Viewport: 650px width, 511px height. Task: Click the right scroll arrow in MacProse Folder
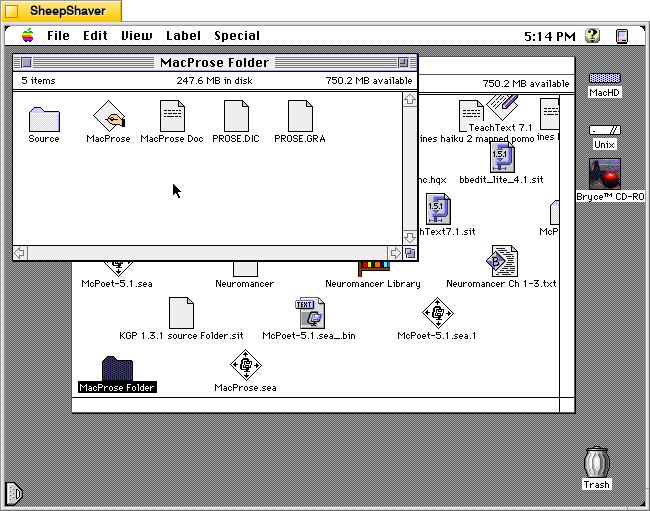click(395, 253)
